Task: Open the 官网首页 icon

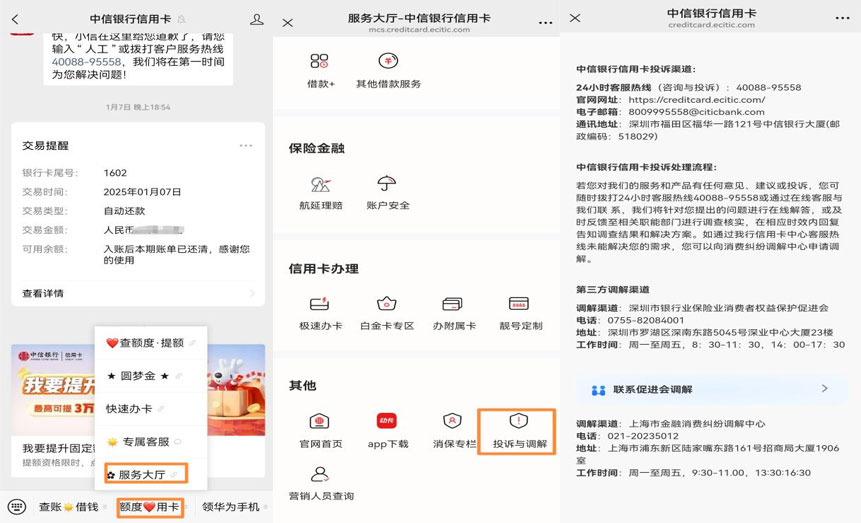Action: pos(320,421)
